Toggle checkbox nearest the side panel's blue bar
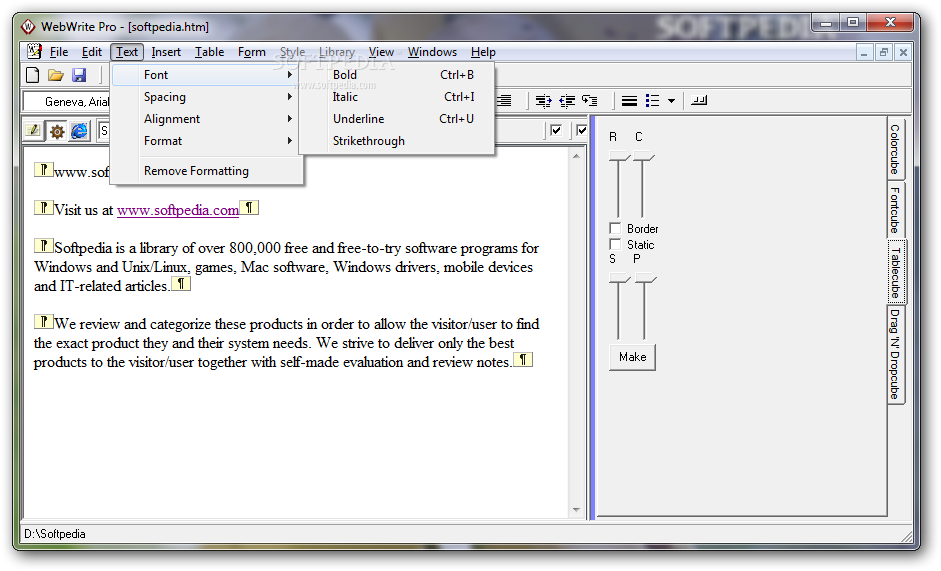Screen dimensions: 941x571 pyautogui.click(x=581, y=130)
